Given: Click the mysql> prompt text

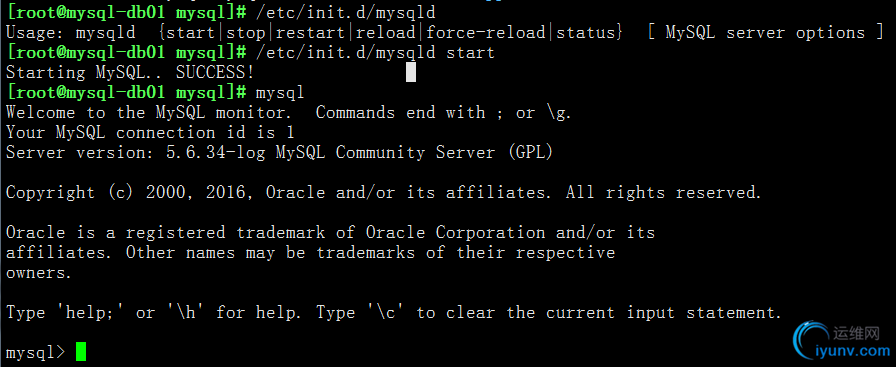Looking at the screenshot, I should 36,353.
